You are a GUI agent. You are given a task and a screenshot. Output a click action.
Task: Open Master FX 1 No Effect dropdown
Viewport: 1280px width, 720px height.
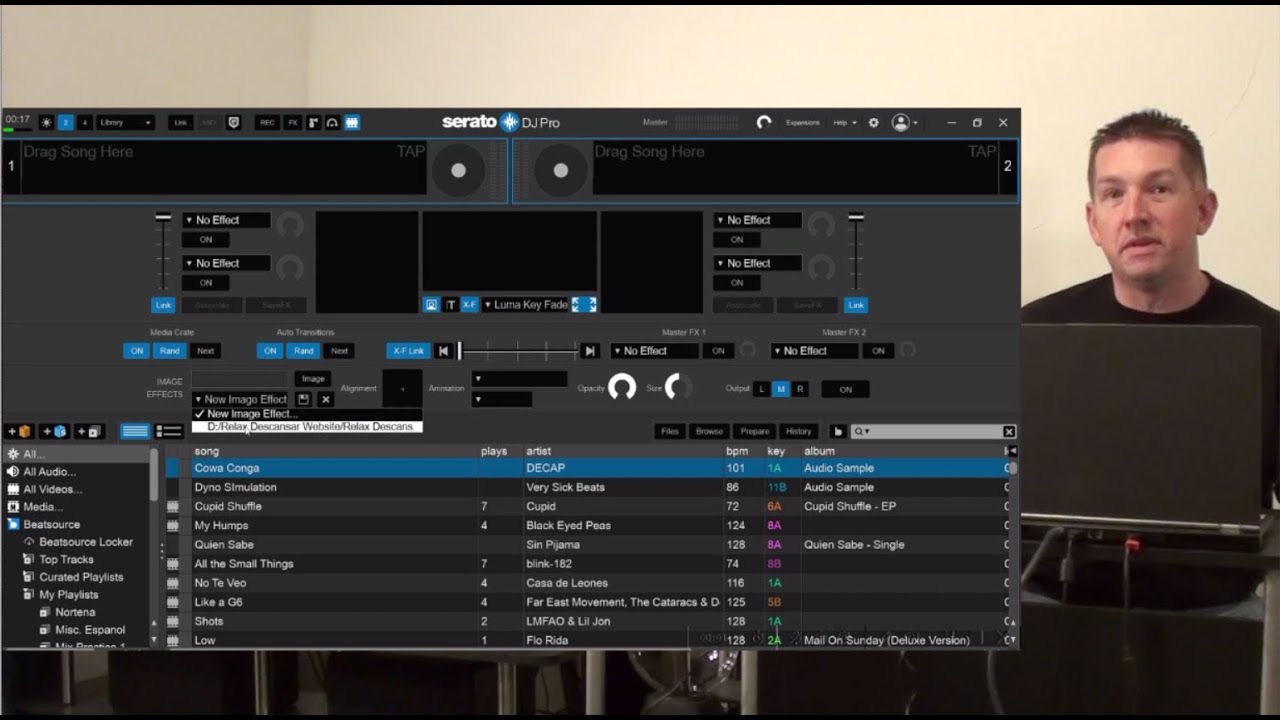pos(655,351)
